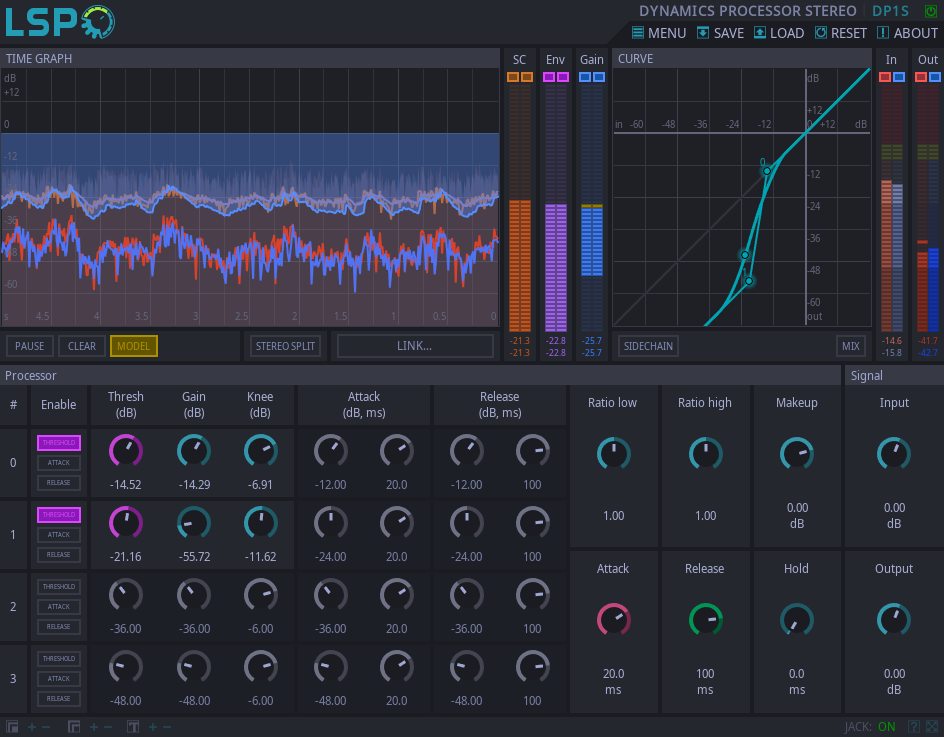
Task: Click the LSP logo
Action: 60,22
